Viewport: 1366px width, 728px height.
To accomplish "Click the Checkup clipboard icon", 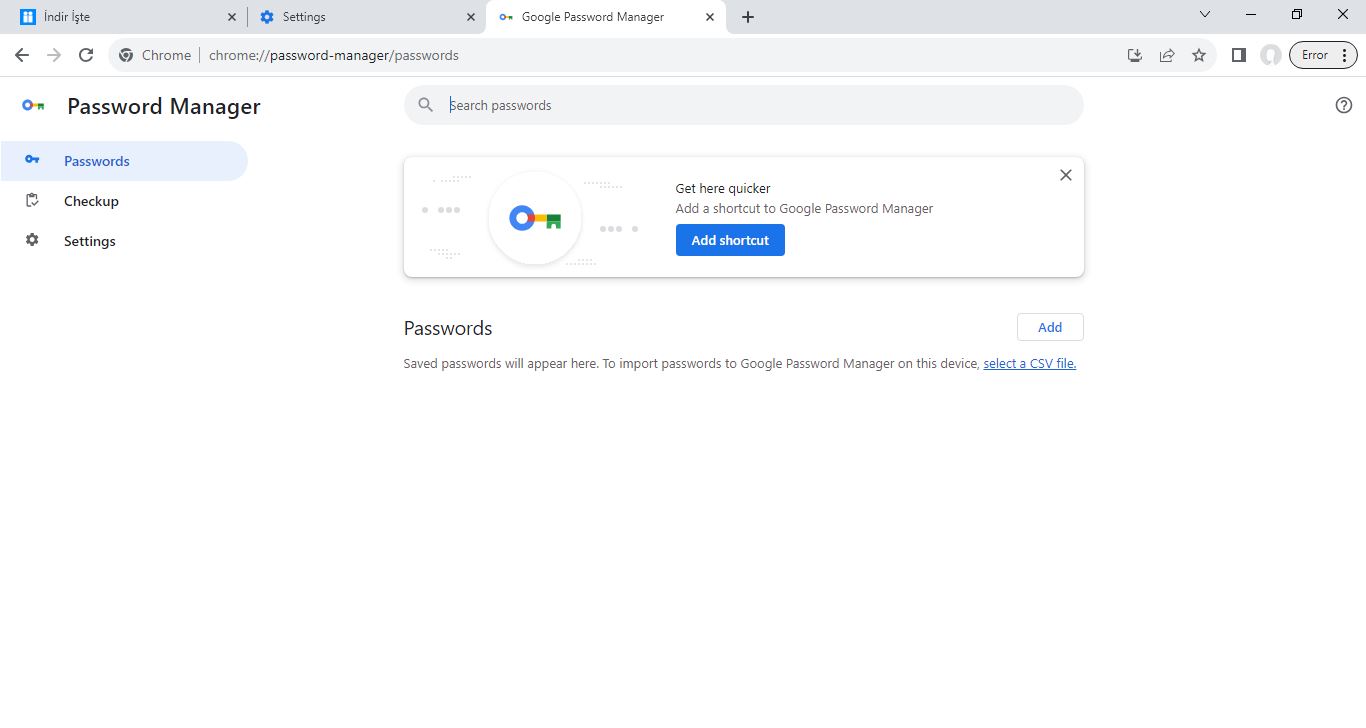I will click(32, 200).
